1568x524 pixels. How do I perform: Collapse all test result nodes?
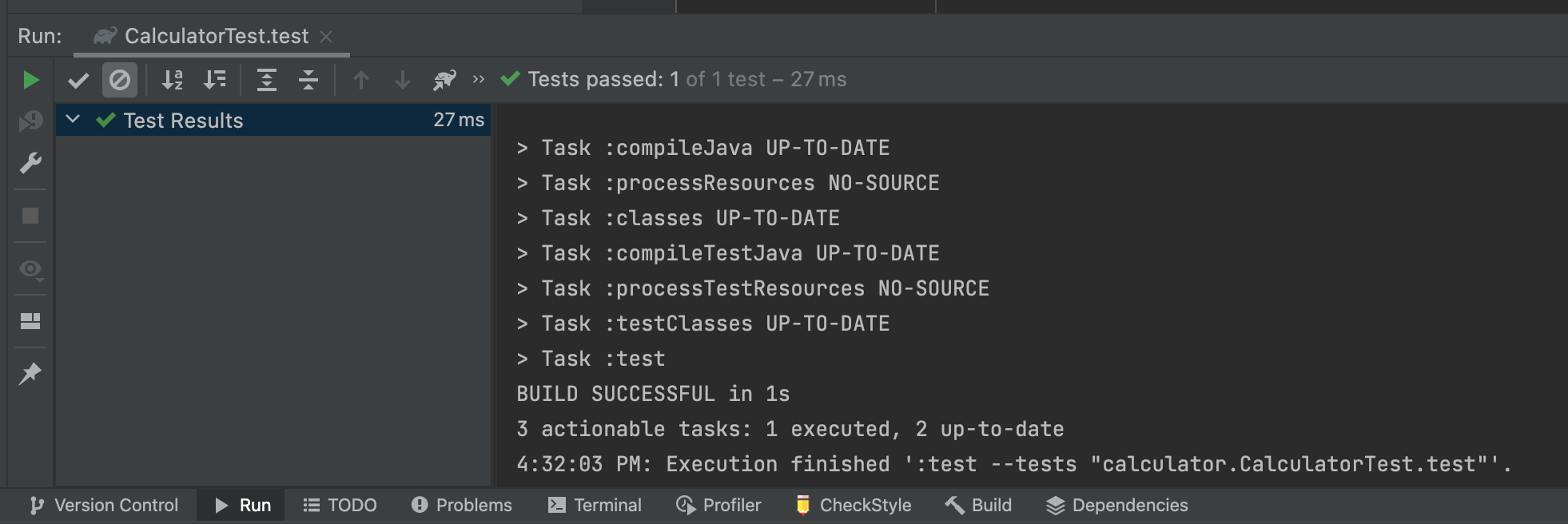pyautogui.click(x=308, y=80)
